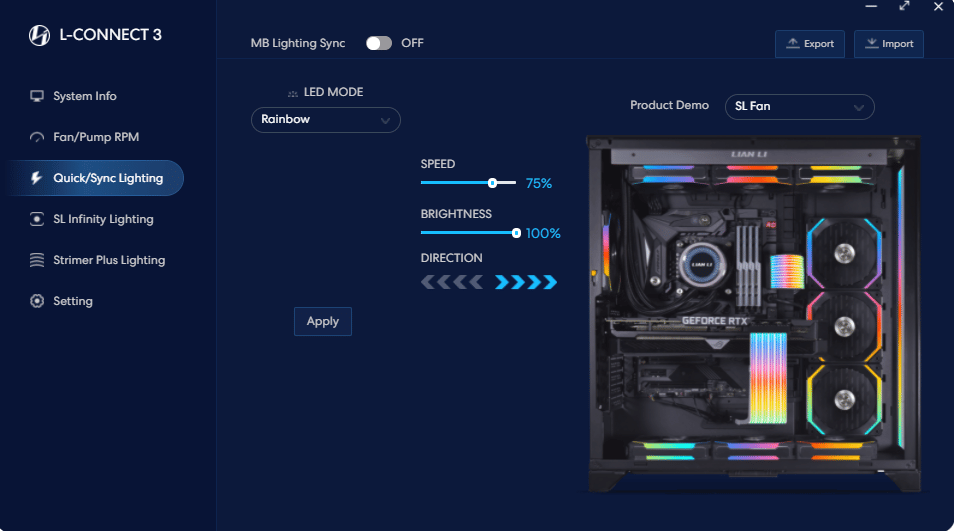954x531 pixels.
Task: Click the Import button
Action: click(x=888, y=44)
